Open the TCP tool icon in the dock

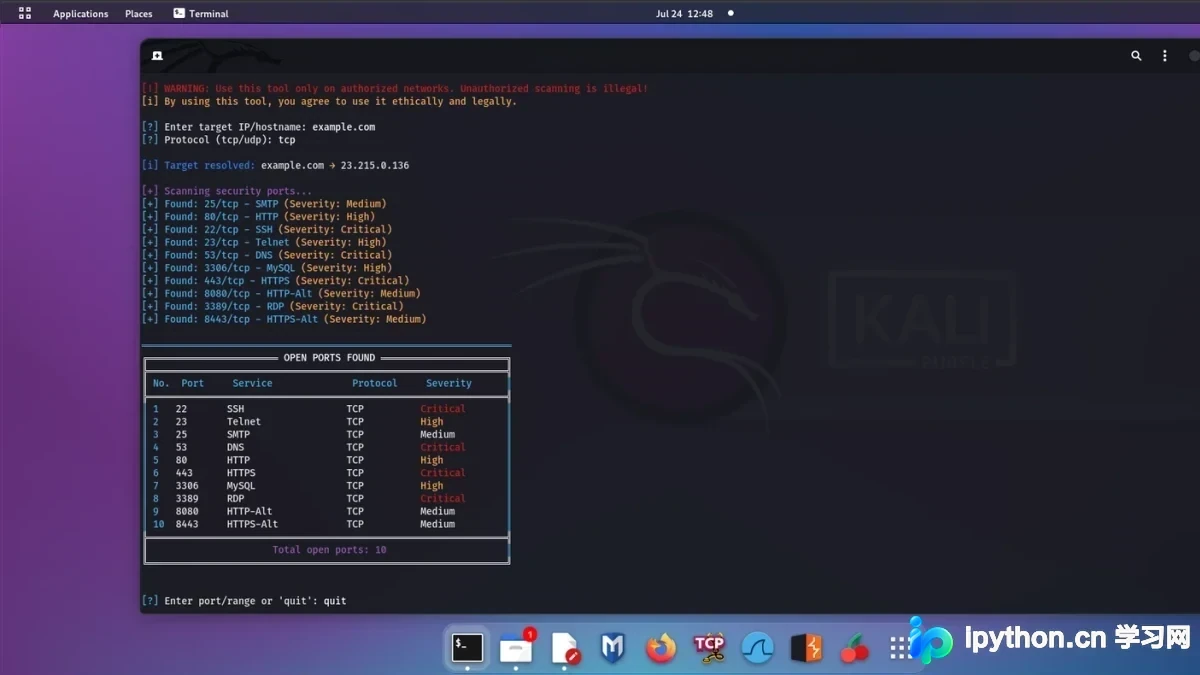click(709, 648)
